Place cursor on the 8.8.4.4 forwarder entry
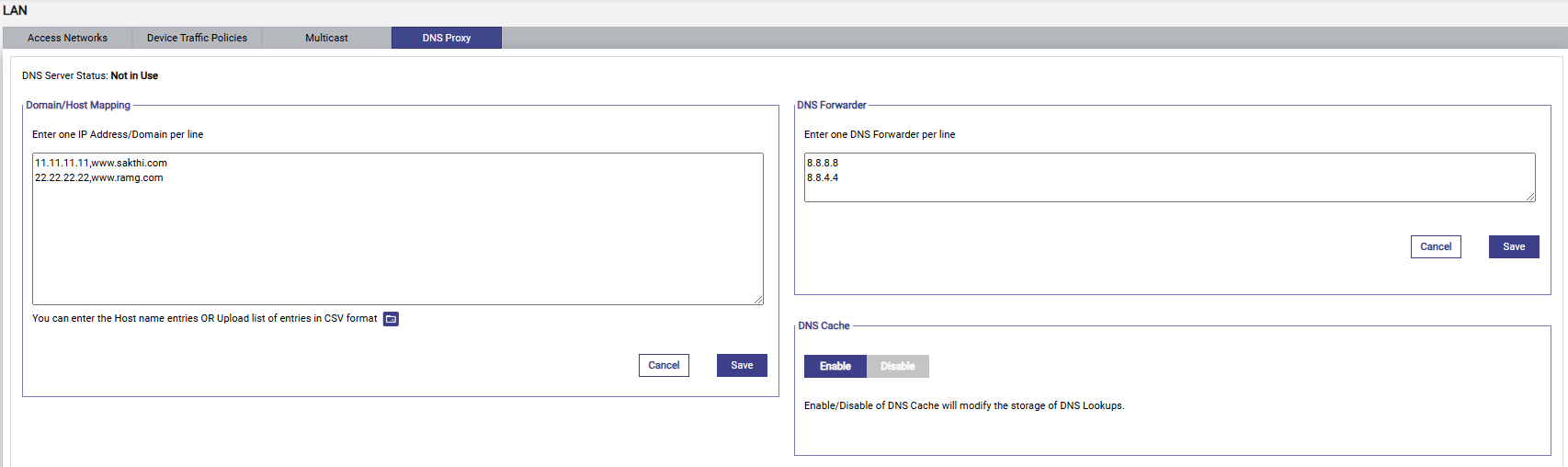Image resolution: width=1568 pixels, height=467 pixels. pos(823,177)
